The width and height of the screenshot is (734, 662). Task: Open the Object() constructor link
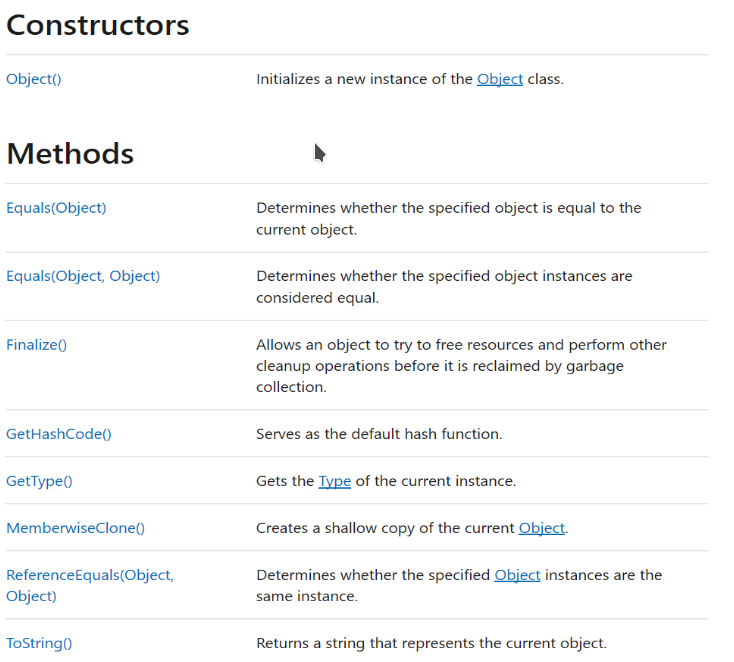point(34,79)
